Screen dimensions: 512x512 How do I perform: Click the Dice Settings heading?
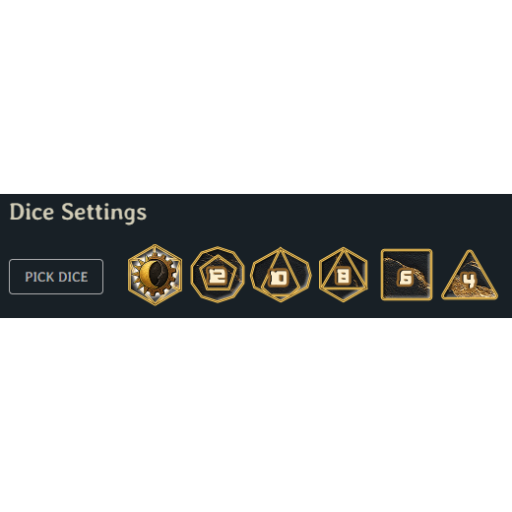tap(78, 212)
